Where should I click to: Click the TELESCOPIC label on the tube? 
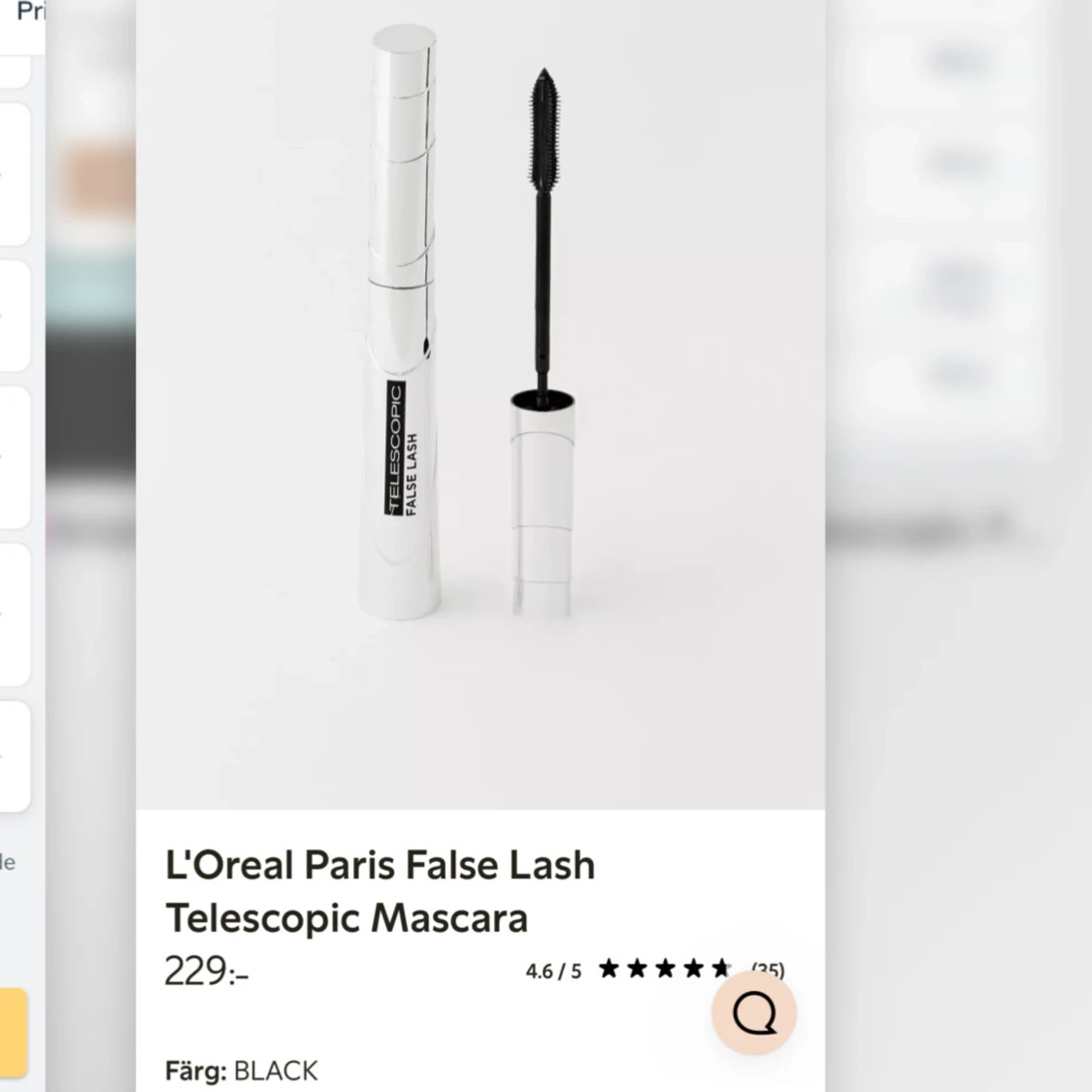click(395, 447)
